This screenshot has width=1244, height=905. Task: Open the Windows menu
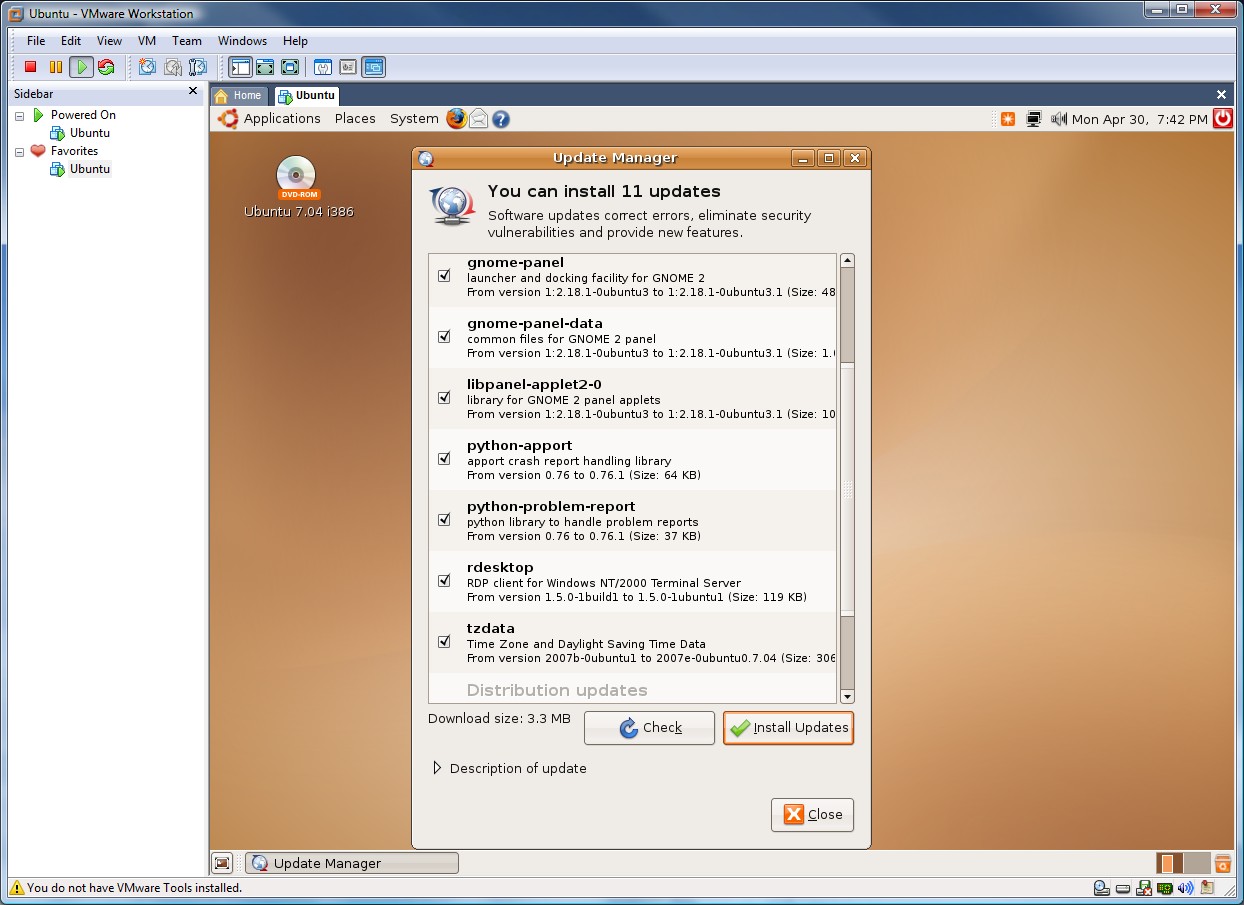(x=242, y=41)
